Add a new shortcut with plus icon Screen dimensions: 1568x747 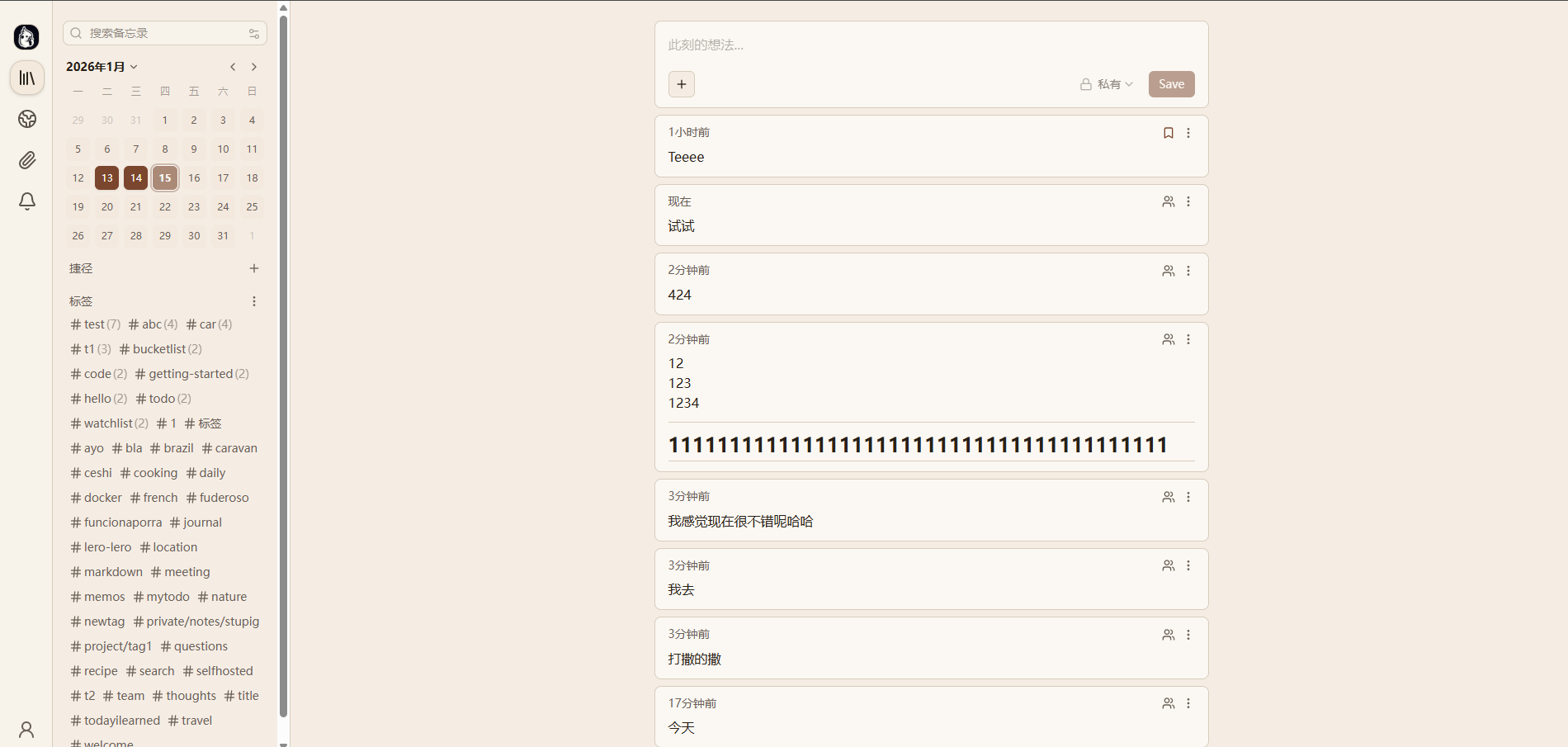tap(254, 268)
